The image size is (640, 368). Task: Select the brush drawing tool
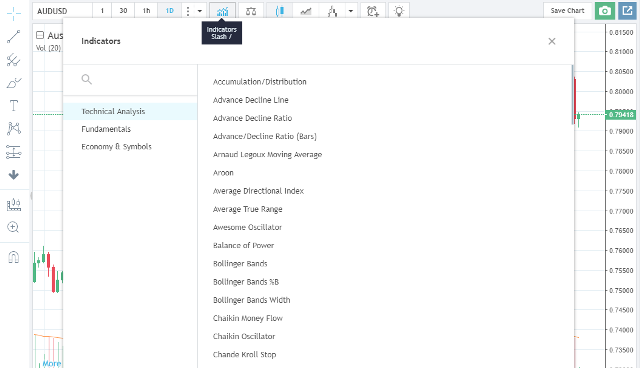pyautogui.click(x=13, y=83)
